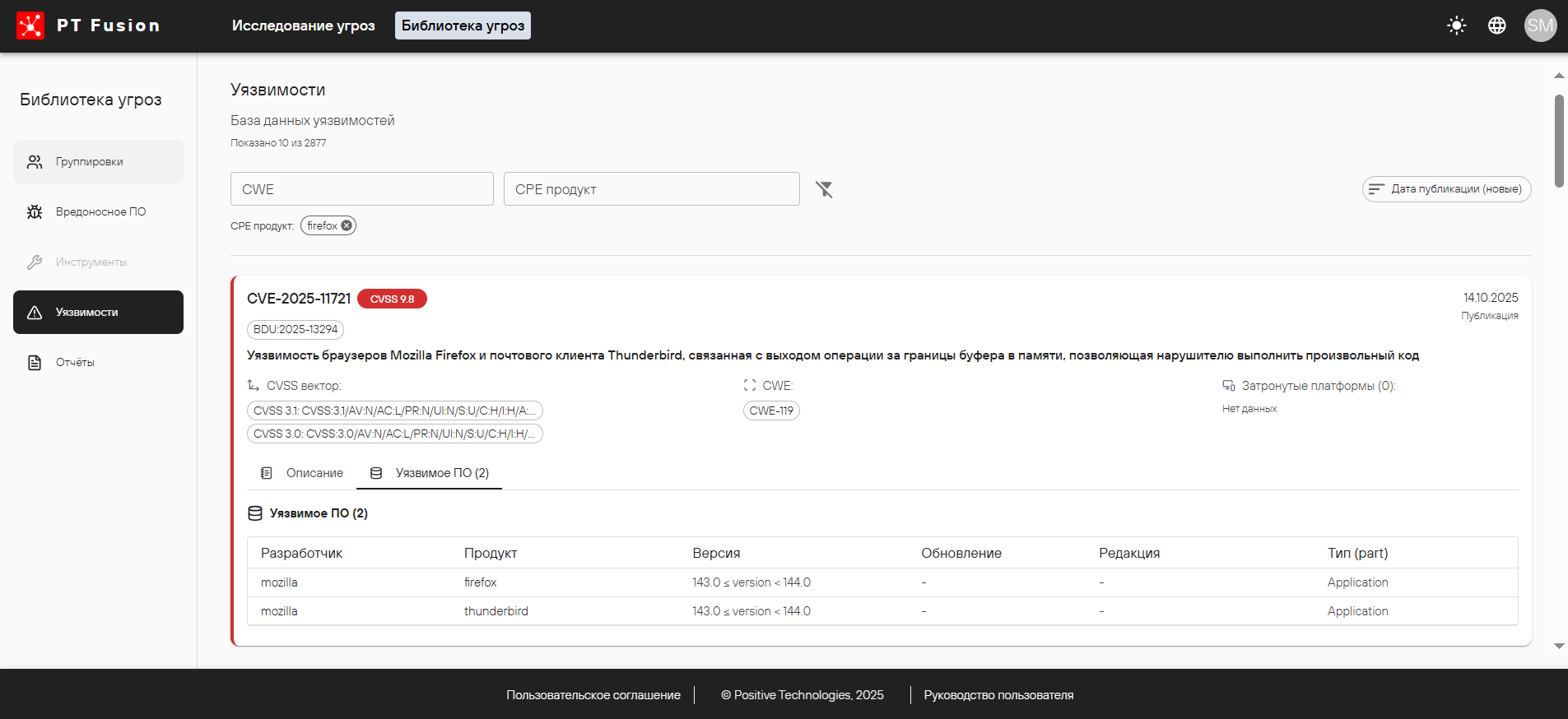Image resolution: width=1568 pixels, height=719 pixels.
Task: Click the page vertical scrollbar thumb
Action: (x=1559, y=140)
